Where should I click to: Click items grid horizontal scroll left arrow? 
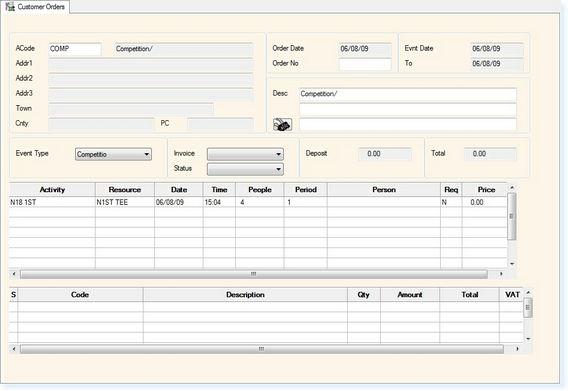(x=14, y=349)
